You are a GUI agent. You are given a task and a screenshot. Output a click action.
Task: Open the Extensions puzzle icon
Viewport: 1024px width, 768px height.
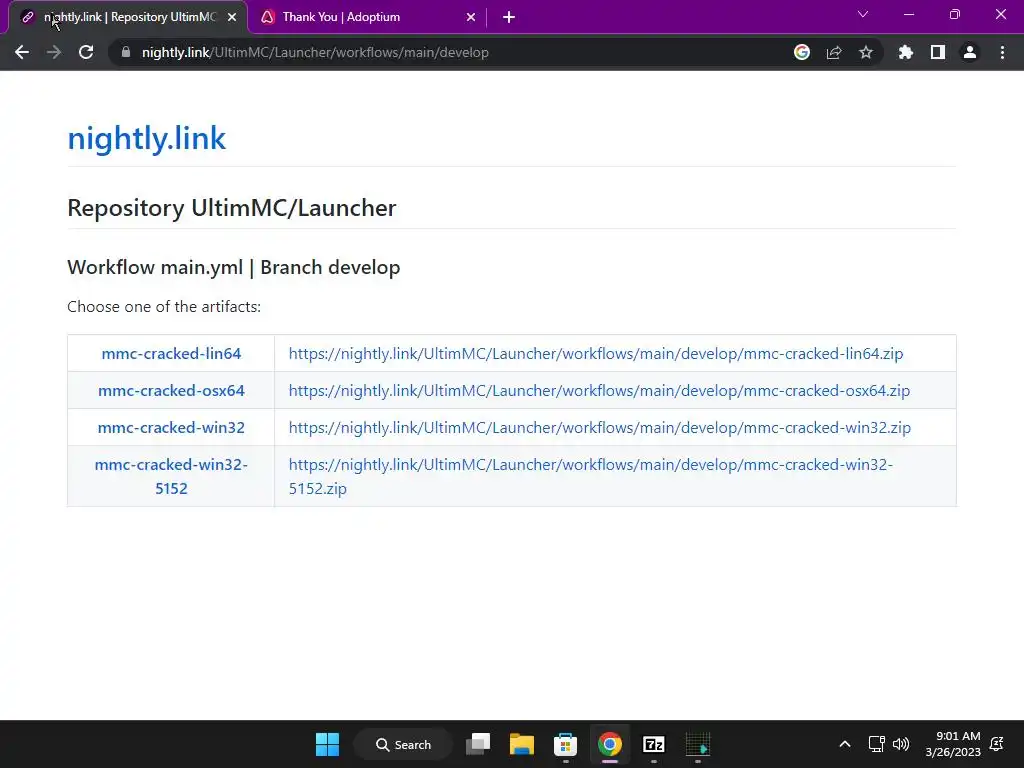coord(906,52)
